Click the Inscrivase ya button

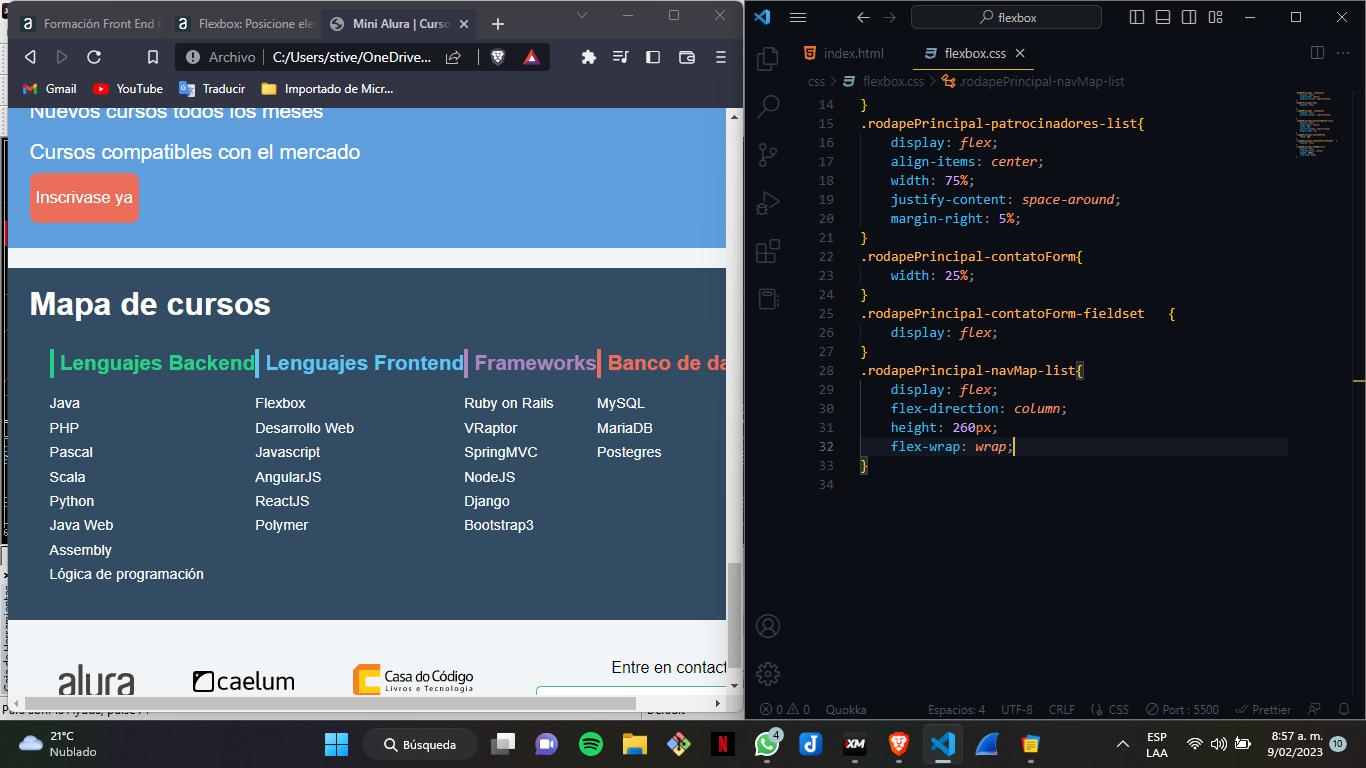84,198
